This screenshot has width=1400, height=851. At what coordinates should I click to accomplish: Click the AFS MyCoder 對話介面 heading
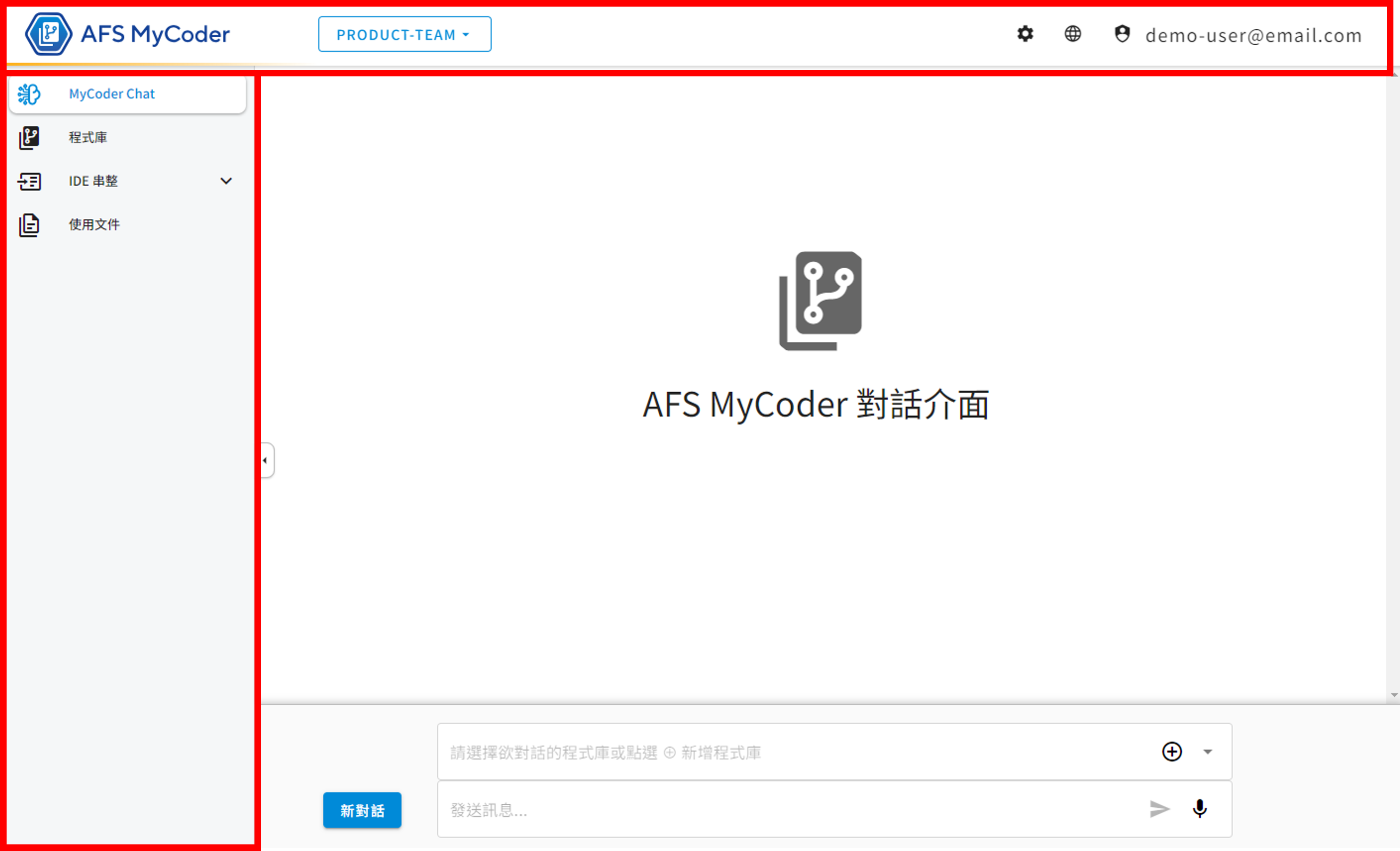tap(815, 405)
